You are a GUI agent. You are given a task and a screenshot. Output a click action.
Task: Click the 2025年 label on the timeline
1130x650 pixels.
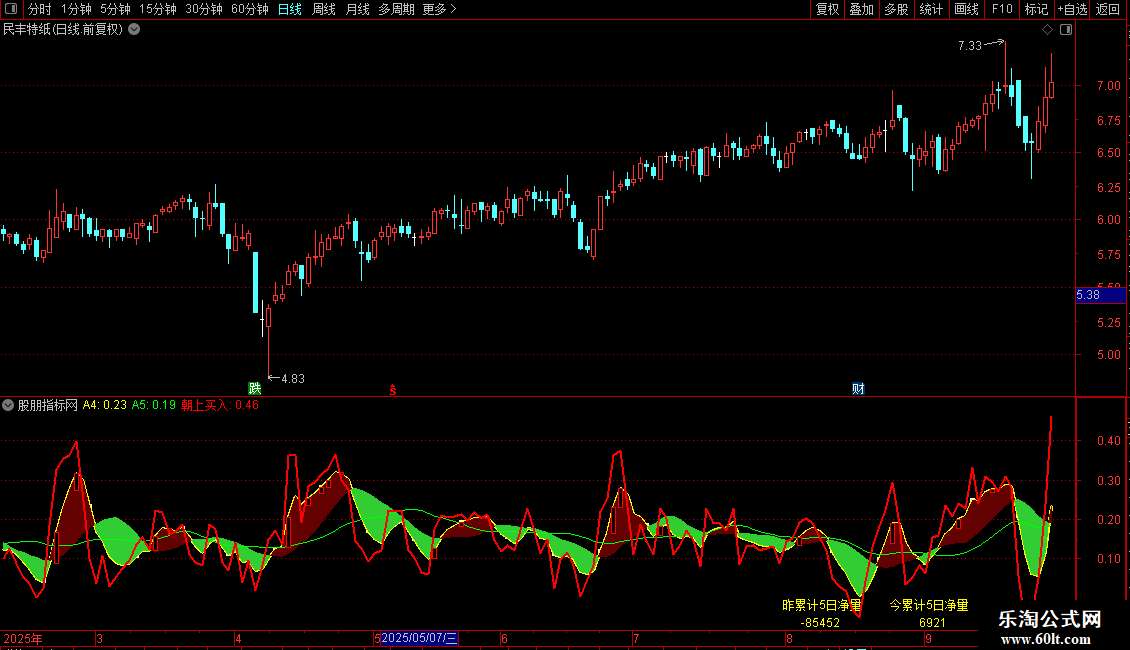(23, 638)
